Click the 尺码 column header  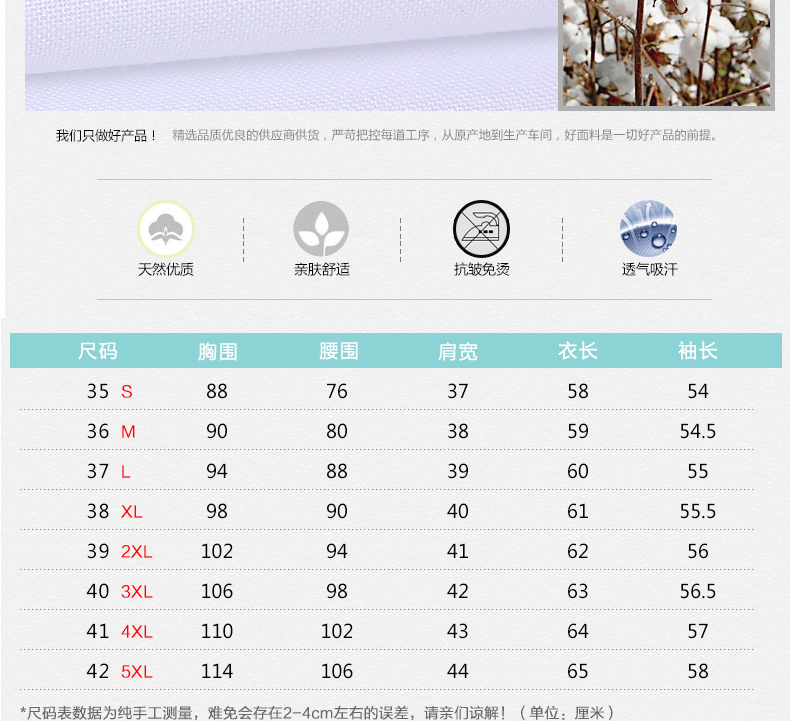coord(98,351)
